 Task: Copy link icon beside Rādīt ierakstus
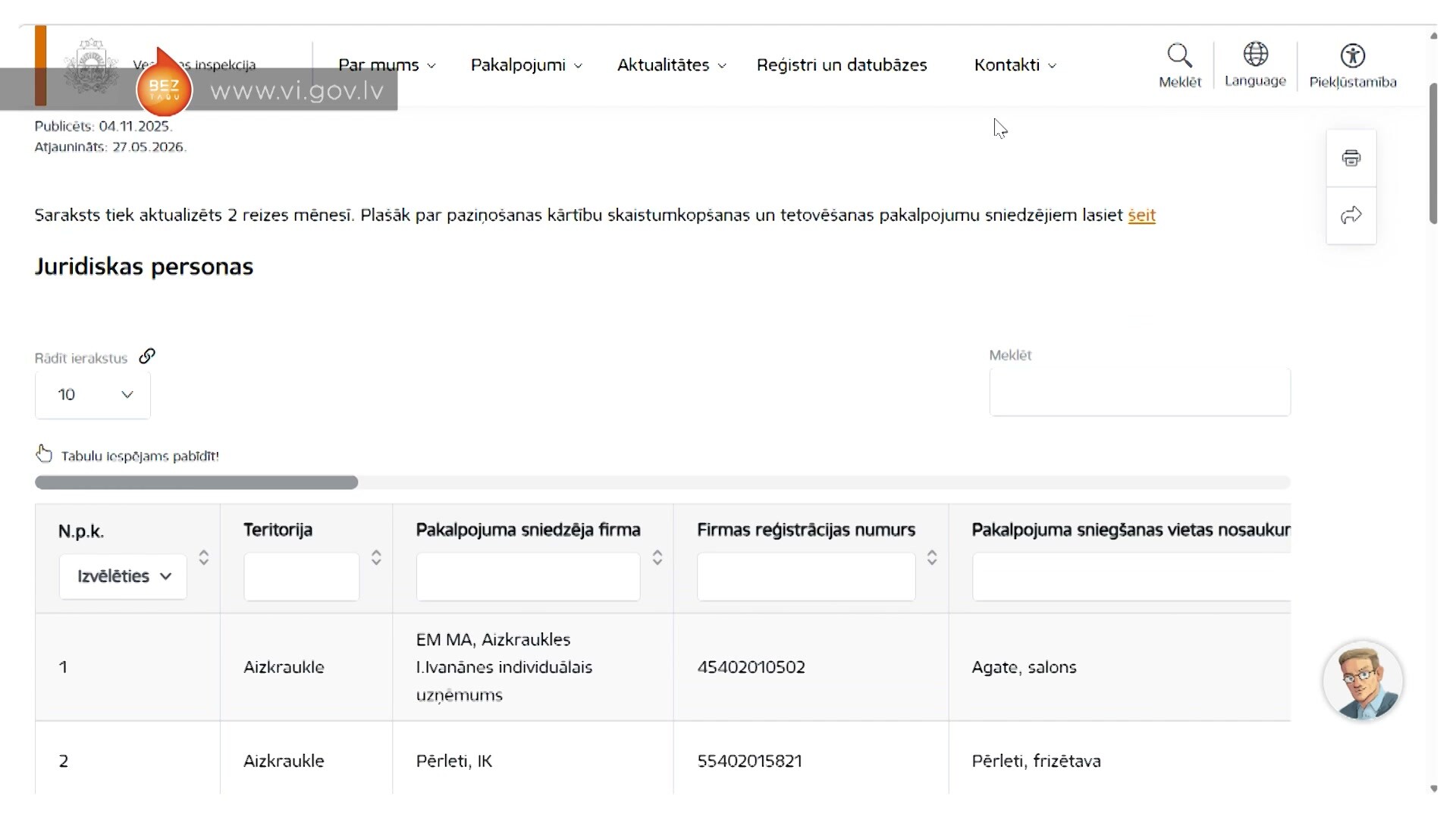pyautogui.click(x=147, y=356)
